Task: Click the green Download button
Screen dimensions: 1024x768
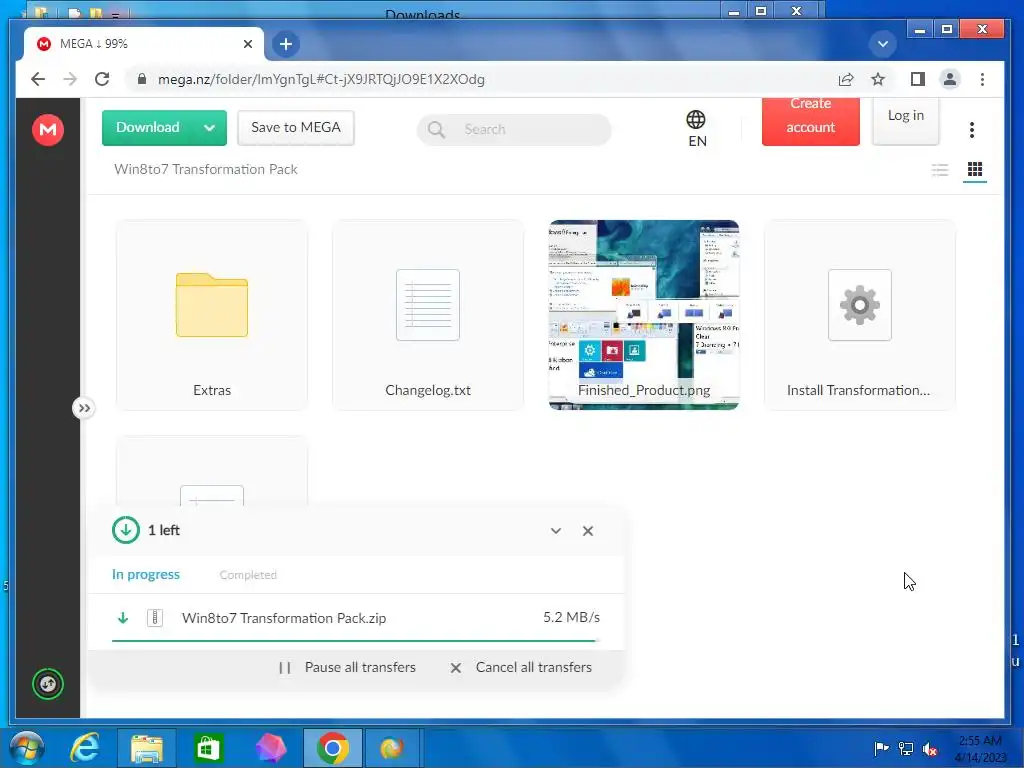Action: tap(148, 127)
